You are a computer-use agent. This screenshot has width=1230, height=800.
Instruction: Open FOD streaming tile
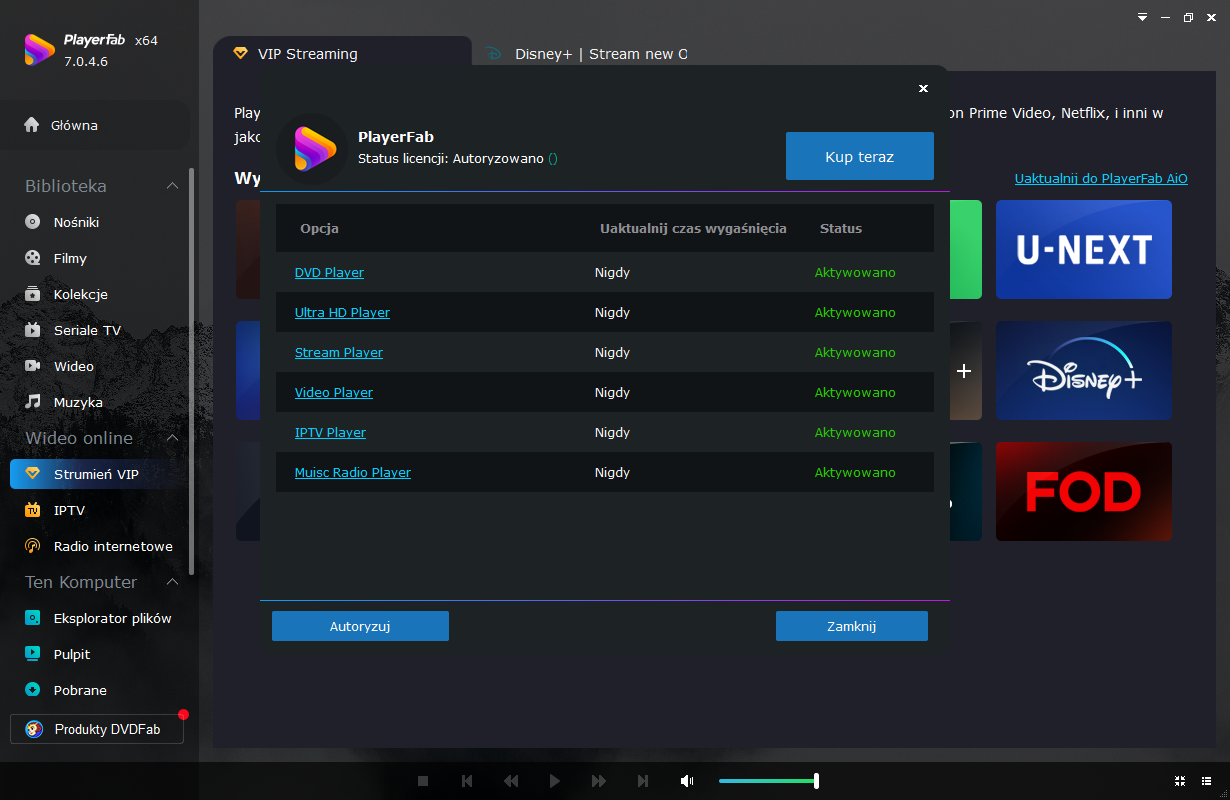pos(1083,491)
